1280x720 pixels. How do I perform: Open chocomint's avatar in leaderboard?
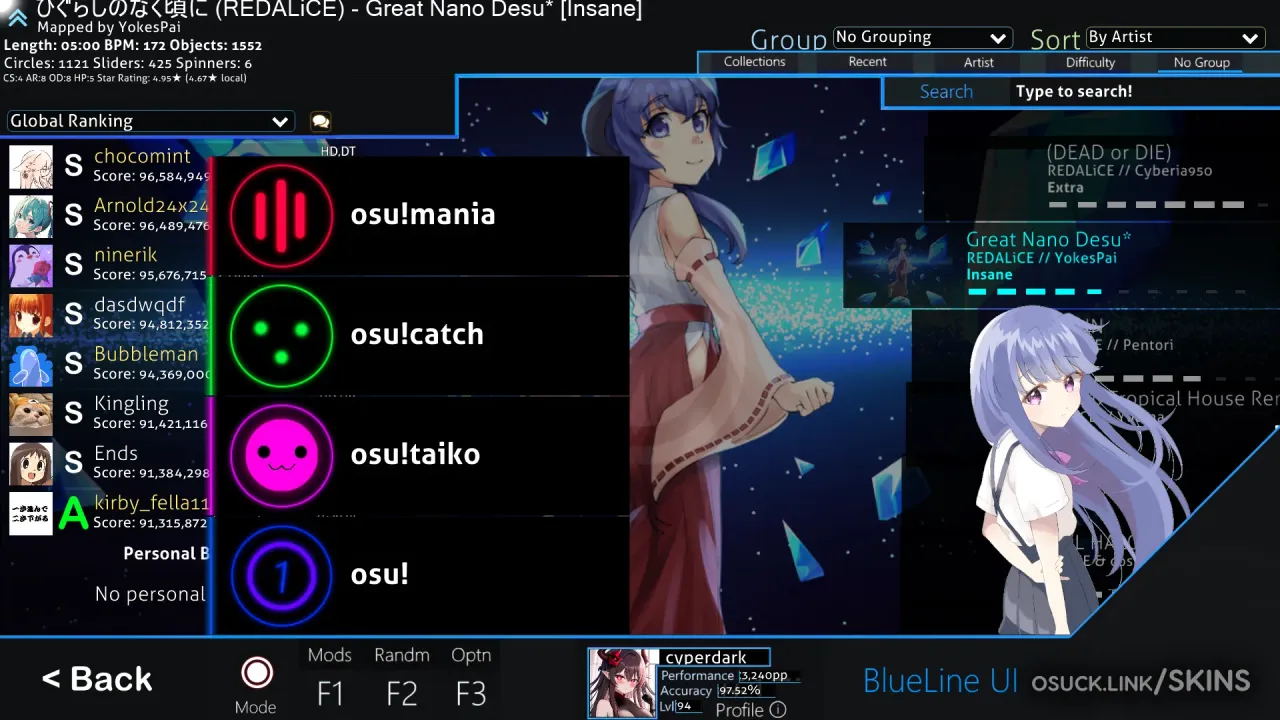[x=31, y=167]
